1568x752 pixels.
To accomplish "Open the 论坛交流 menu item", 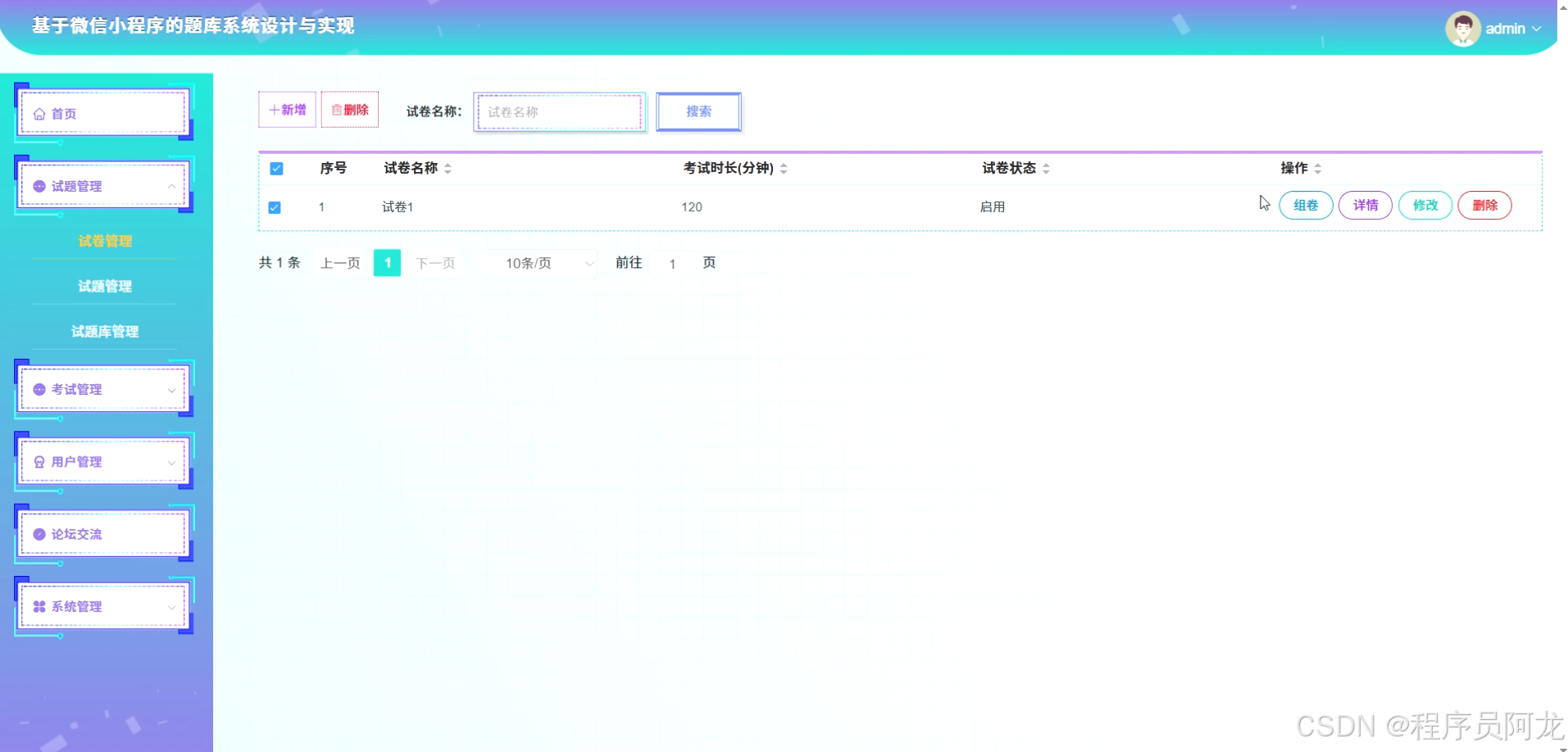I will tap(103, 534).
